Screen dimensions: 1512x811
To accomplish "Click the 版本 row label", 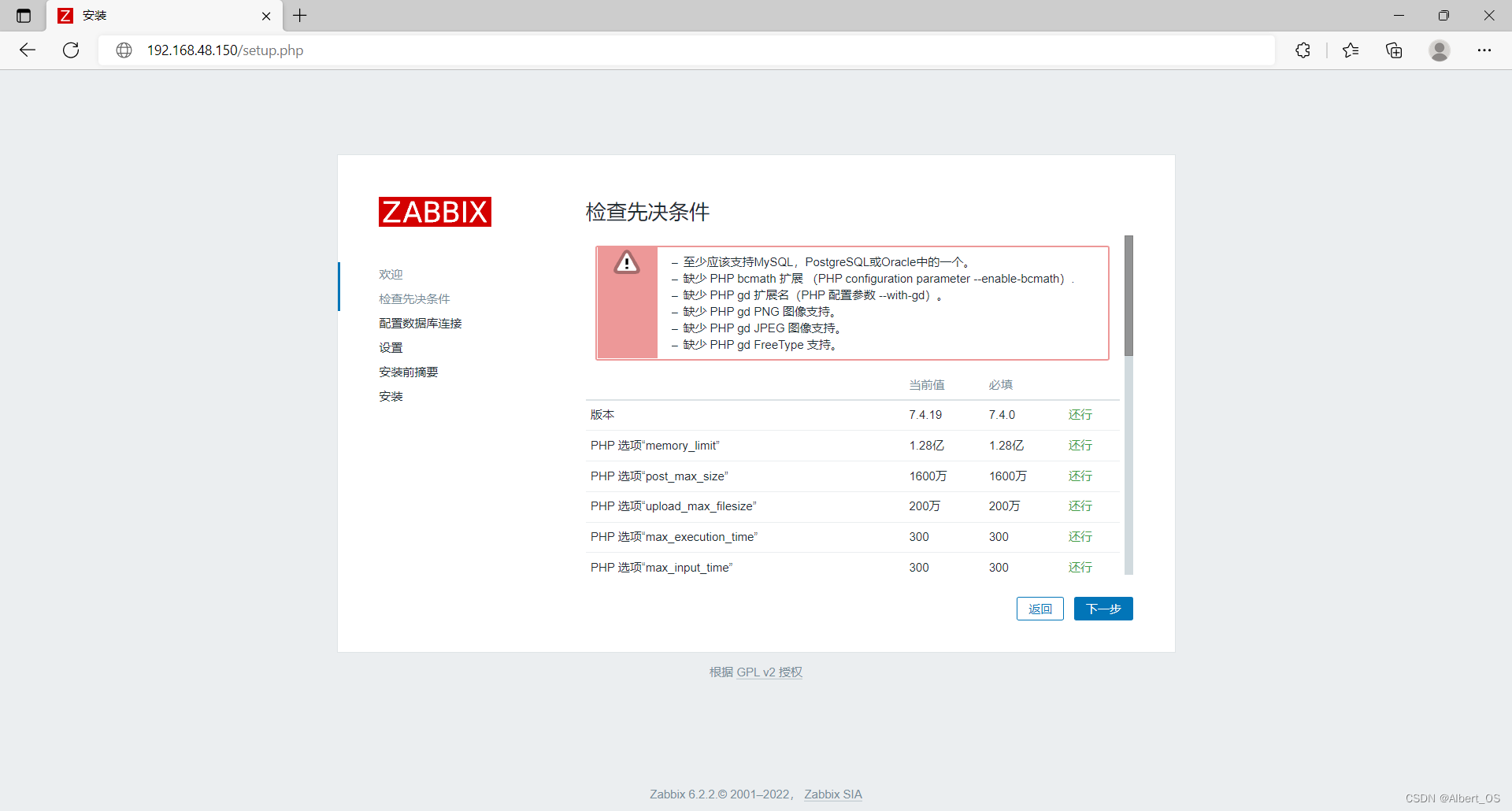I will tap(602, 414).
